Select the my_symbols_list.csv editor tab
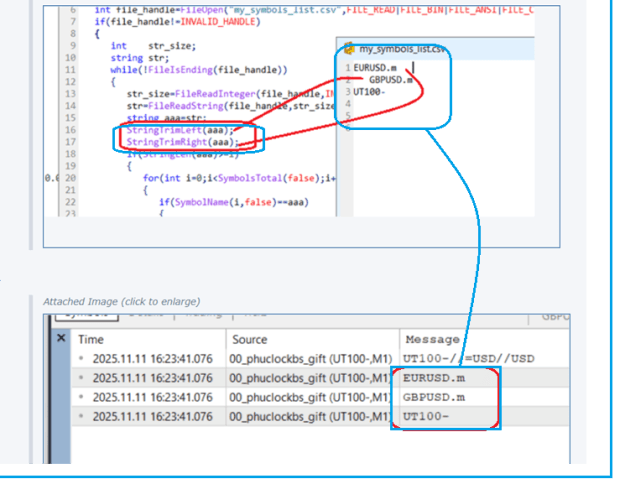 click(x=402, y=49)
